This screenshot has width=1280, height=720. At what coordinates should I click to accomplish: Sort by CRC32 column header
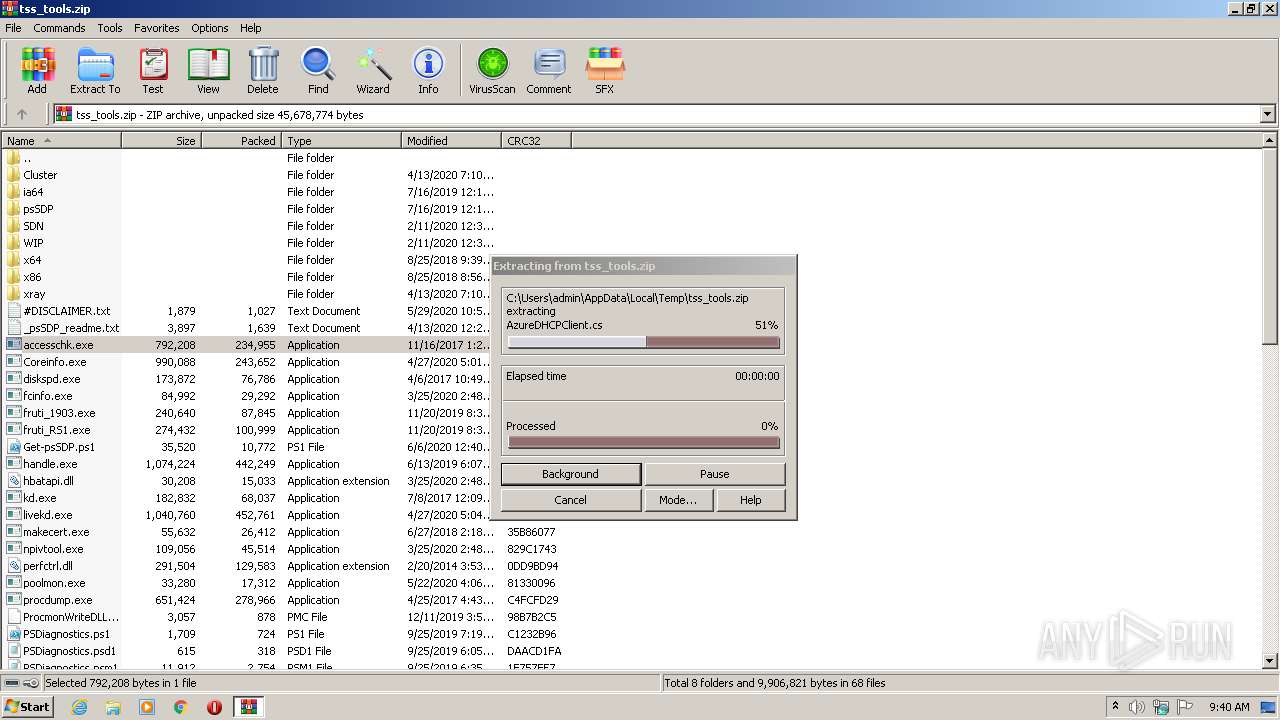coord(537,141)
